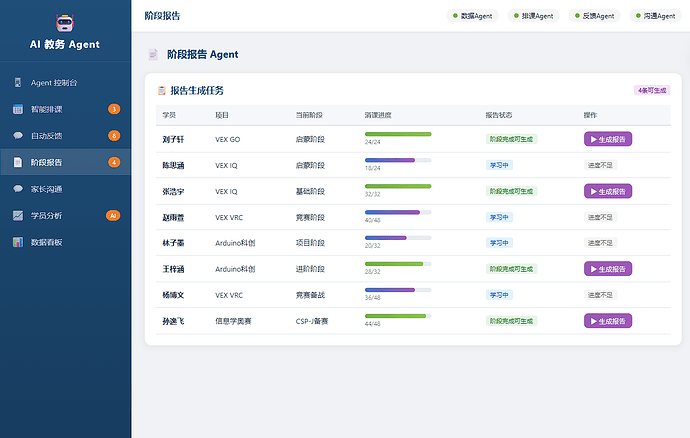
Task: Generate report for 王梓涵 进阶阶段 row
Action: click(x=608, y=269)
